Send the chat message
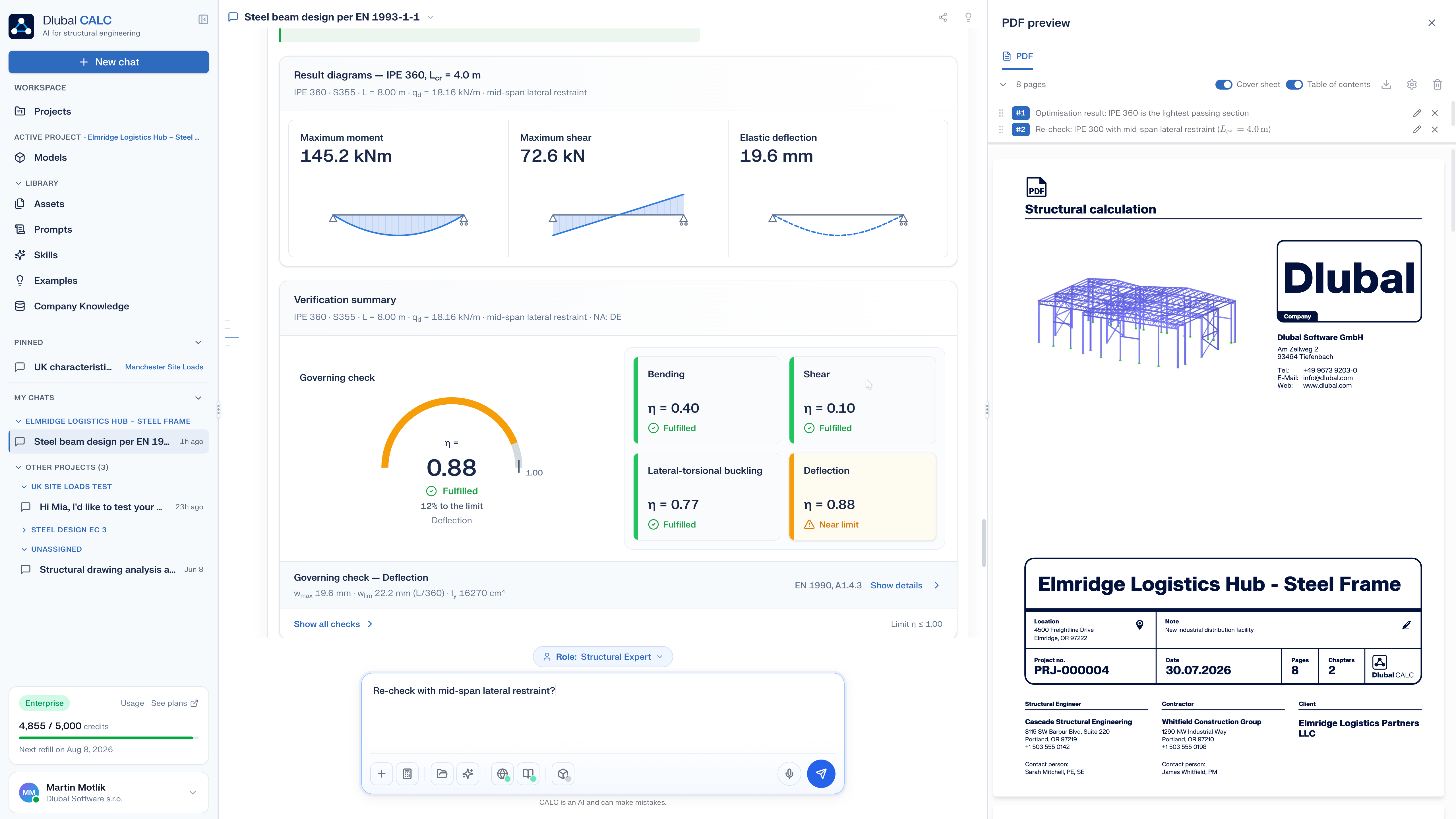 (821, 774)
